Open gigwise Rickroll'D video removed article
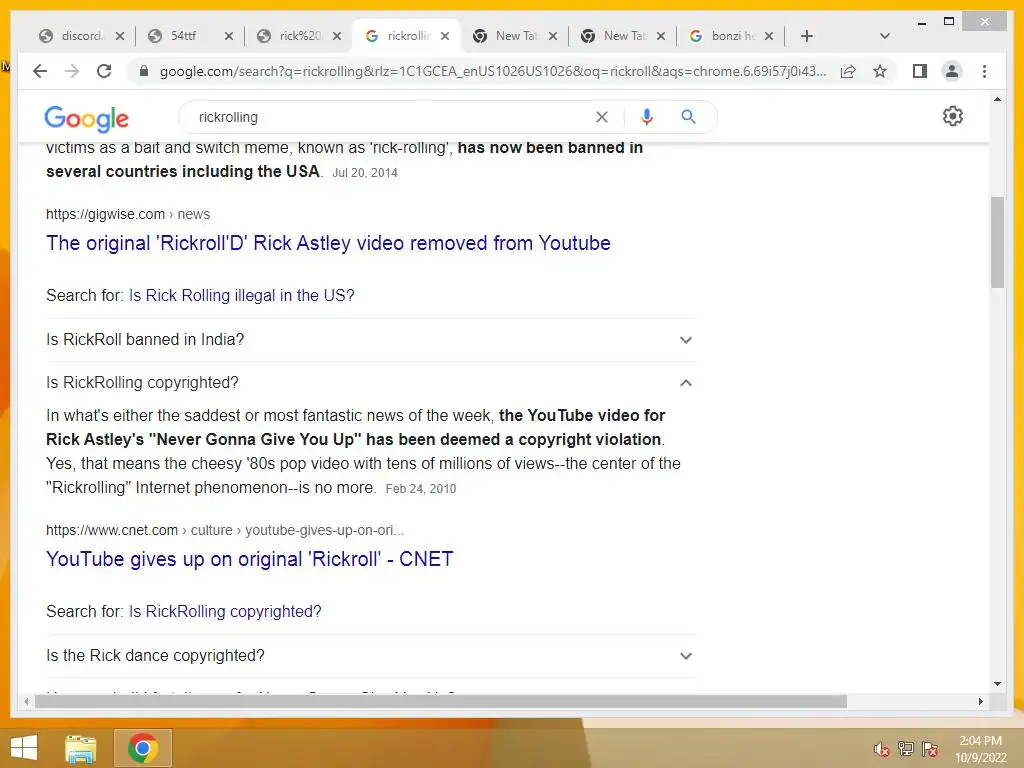 328,243
